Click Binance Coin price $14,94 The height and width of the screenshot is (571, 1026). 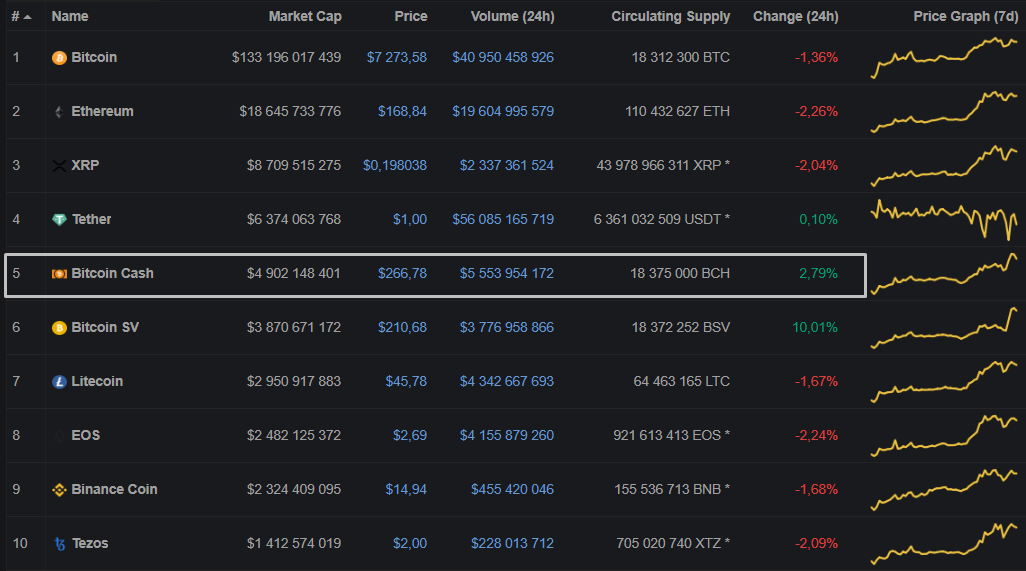coord(406,489)
